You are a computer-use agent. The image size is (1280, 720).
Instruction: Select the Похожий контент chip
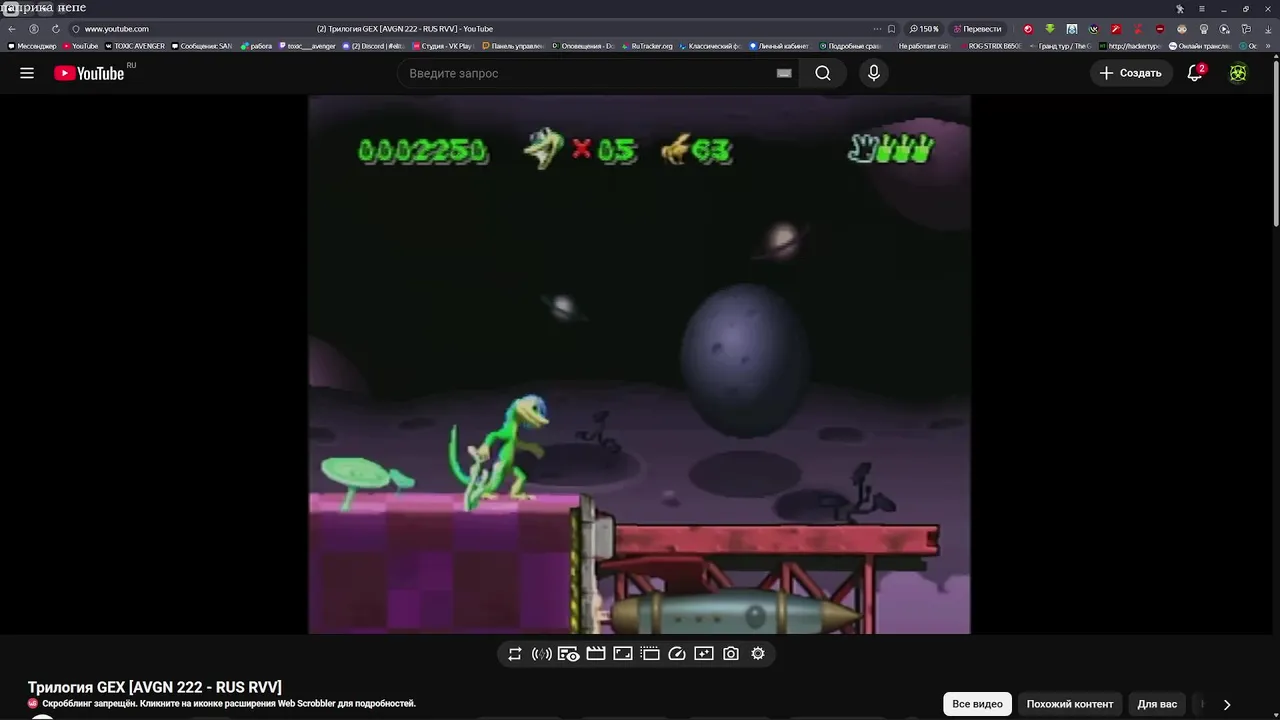pos(1070,704)
